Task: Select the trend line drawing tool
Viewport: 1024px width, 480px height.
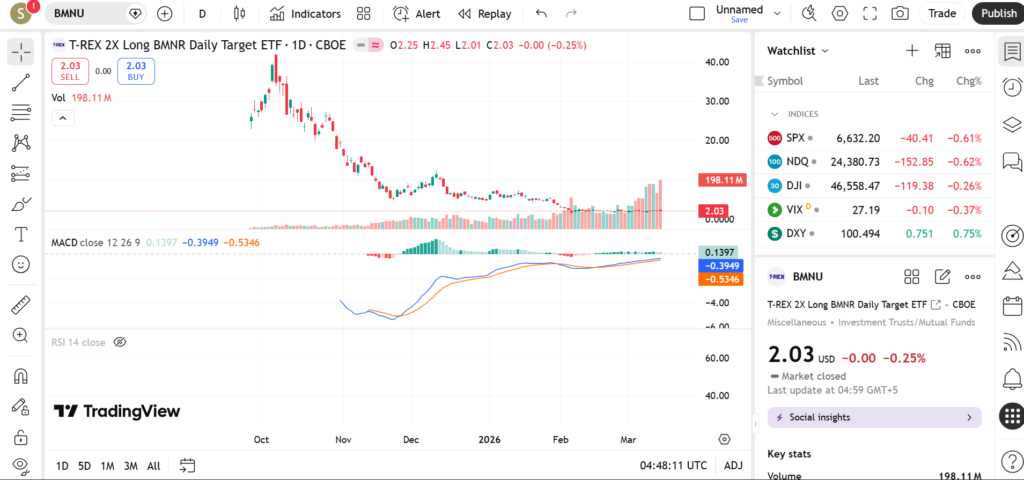Action: click(x=20, y=83)
